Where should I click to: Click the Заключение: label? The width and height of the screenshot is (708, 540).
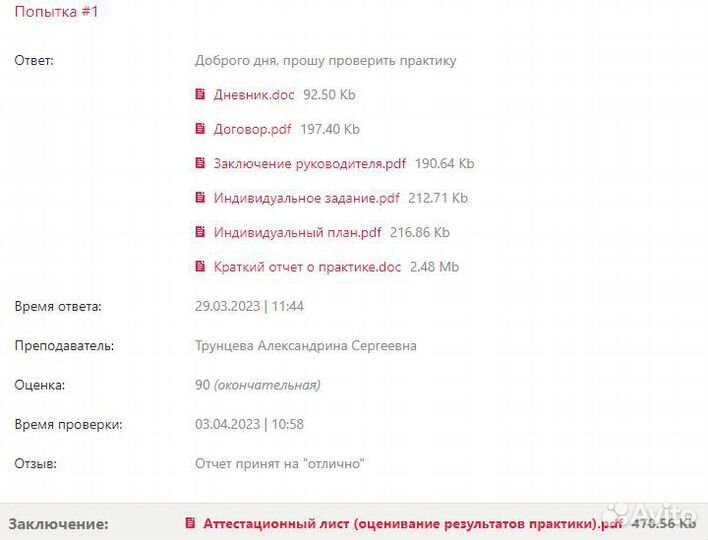click(x=58, y=524)
